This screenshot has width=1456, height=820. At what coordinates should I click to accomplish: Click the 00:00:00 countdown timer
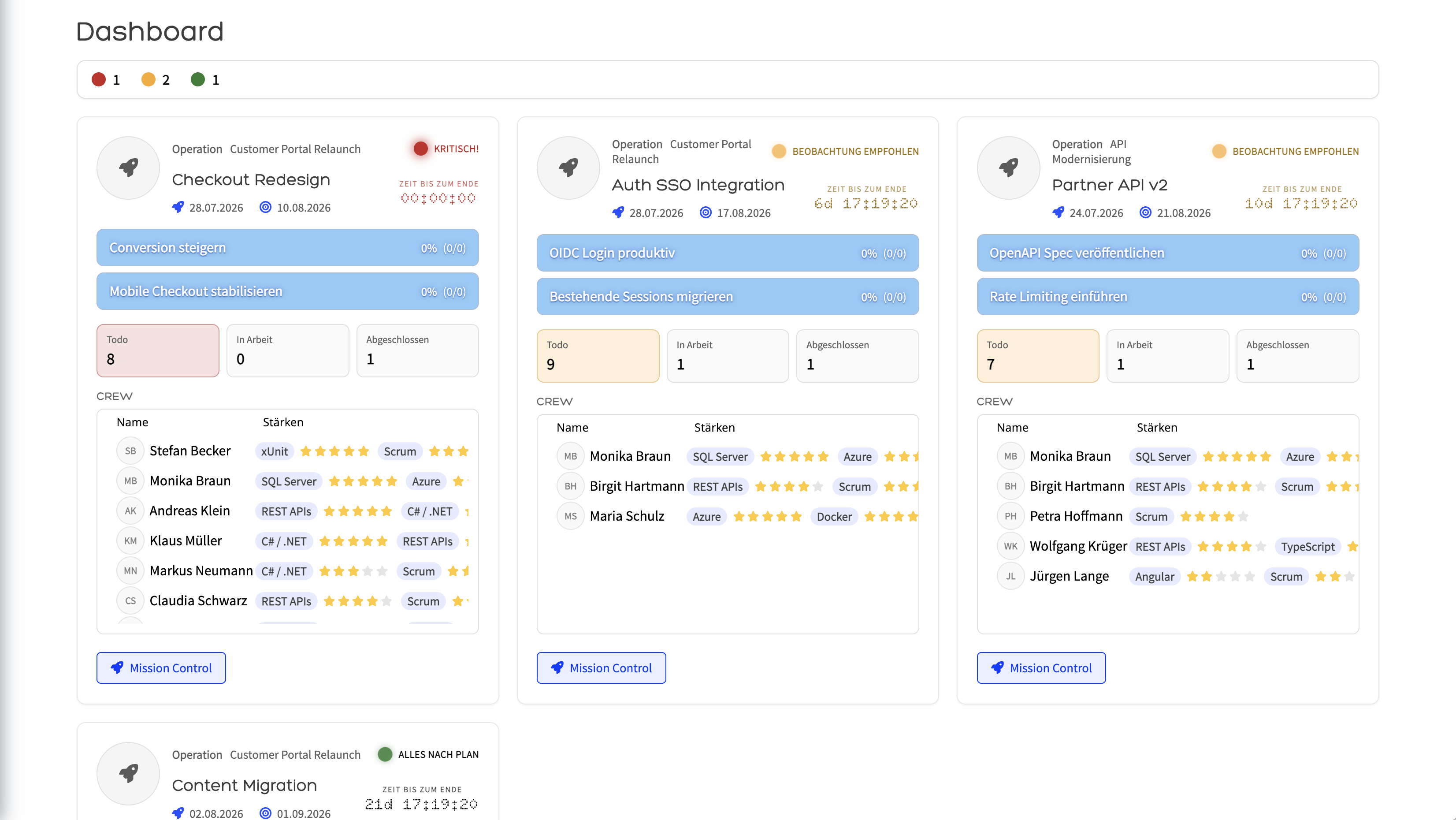pyautogui.click(x=438, y=198)
